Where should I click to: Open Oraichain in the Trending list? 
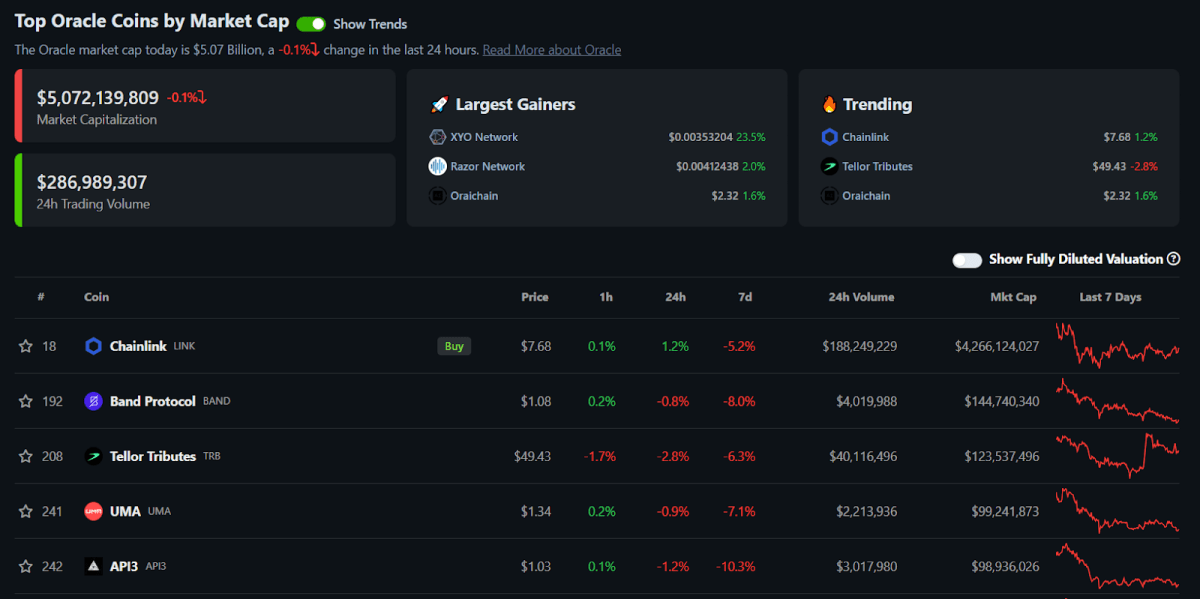(x=866, y=196)
